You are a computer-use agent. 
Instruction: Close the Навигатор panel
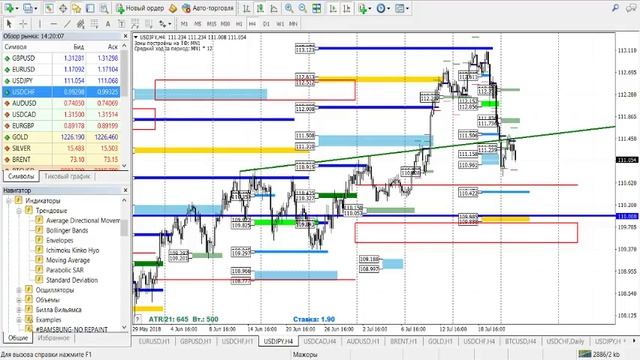pyautogui.click(x=125, y=191)
